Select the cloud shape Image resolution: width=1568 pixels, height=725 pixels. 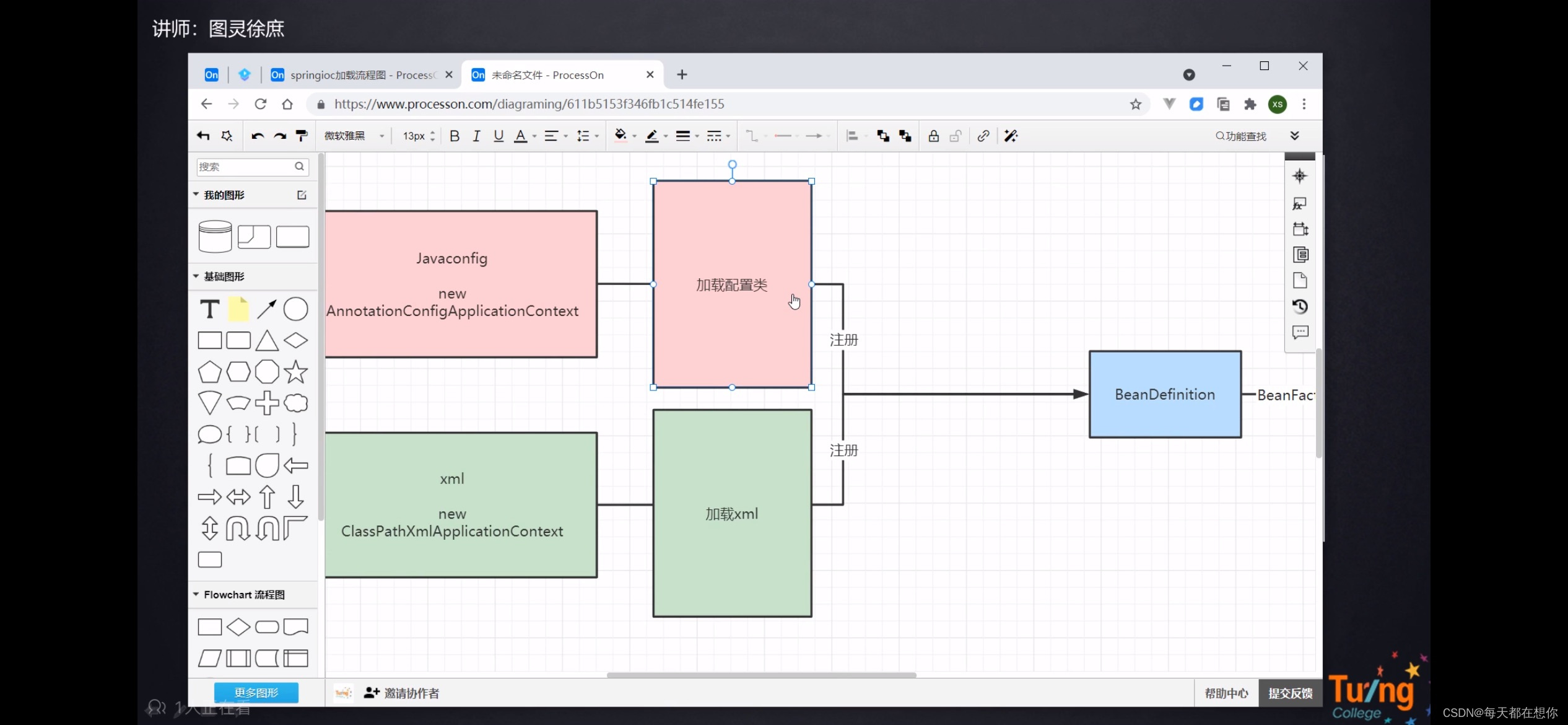pos(295,403)
